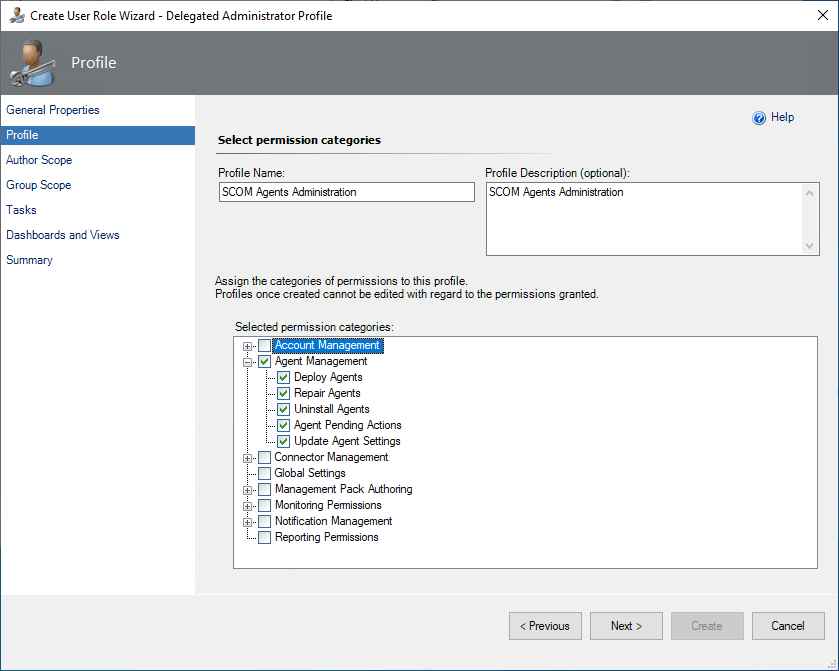Click the wizard user icon in title bar

coord(17,16)
